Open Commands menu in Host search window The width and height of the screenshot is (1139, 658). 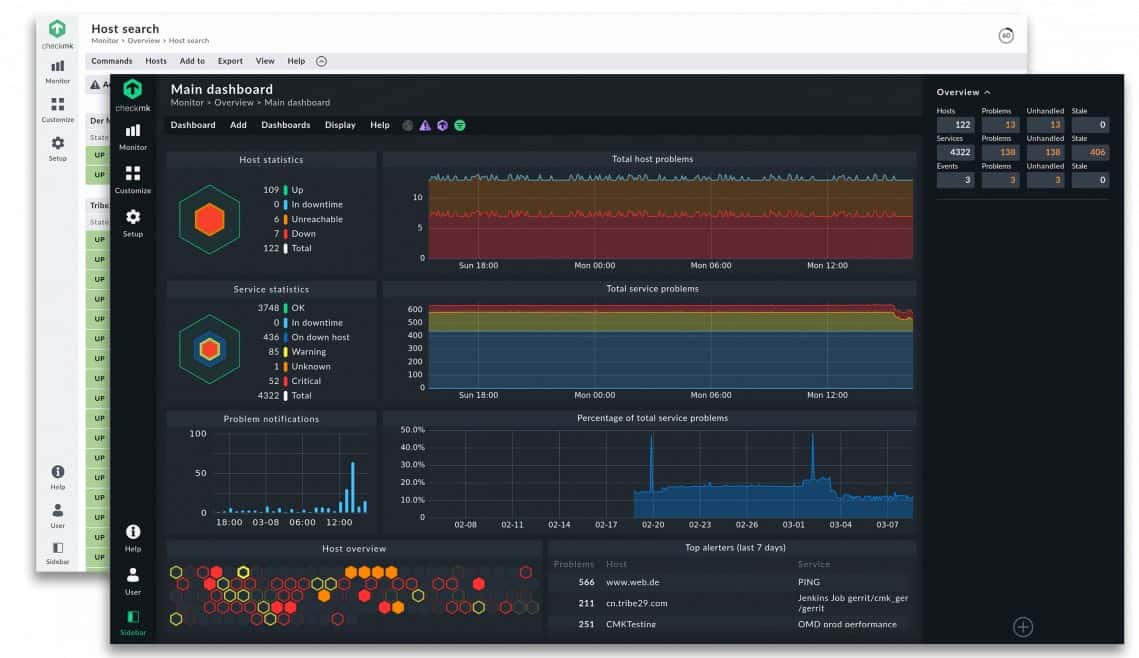112,61
